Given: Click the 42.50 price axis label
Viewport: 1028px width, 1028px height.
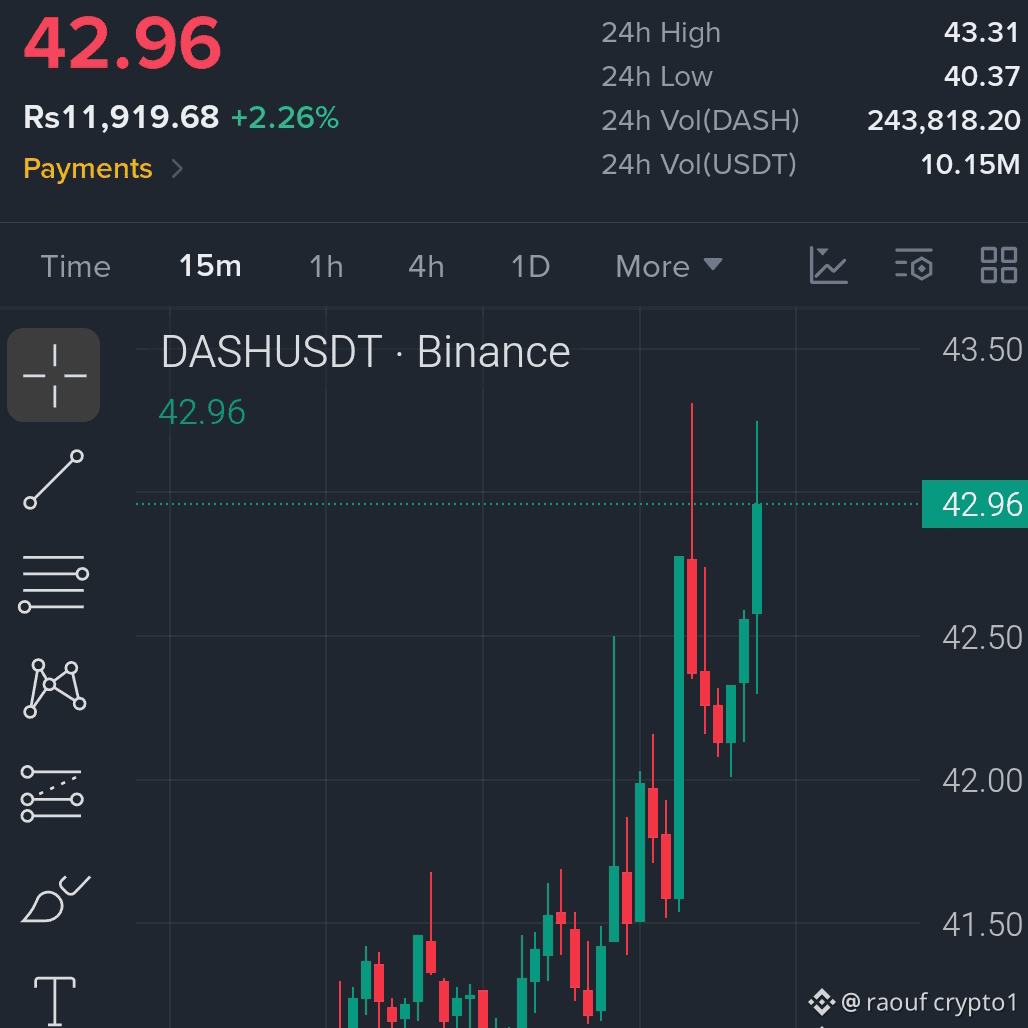Looking at the screenshot, I should 982,637.
